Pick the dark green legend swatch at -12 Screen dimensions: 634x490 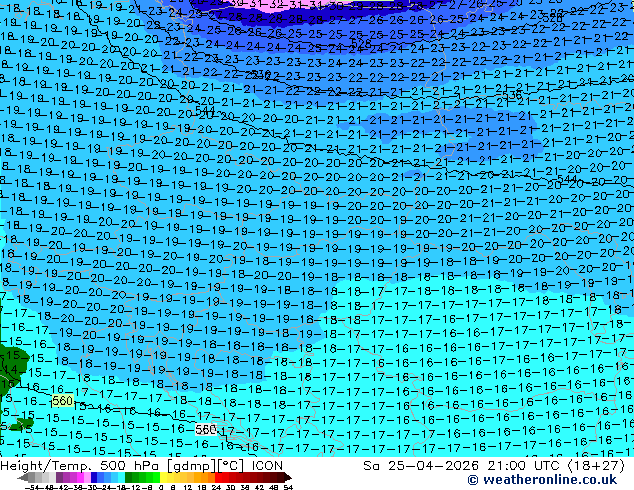[129, 477]
